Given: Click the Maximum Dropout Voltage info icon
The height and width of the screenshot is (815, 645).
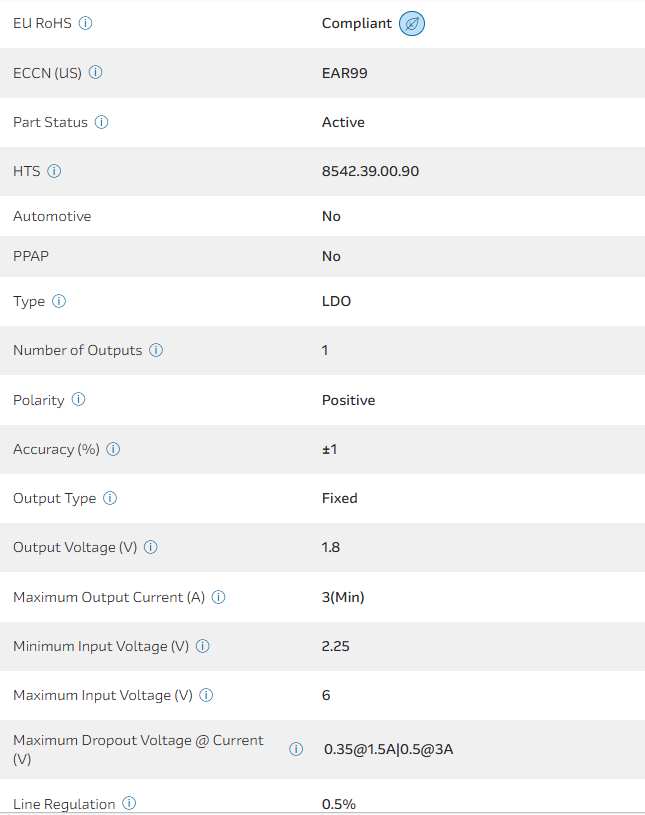Looking at the screenshot, I should coord(296,749).
